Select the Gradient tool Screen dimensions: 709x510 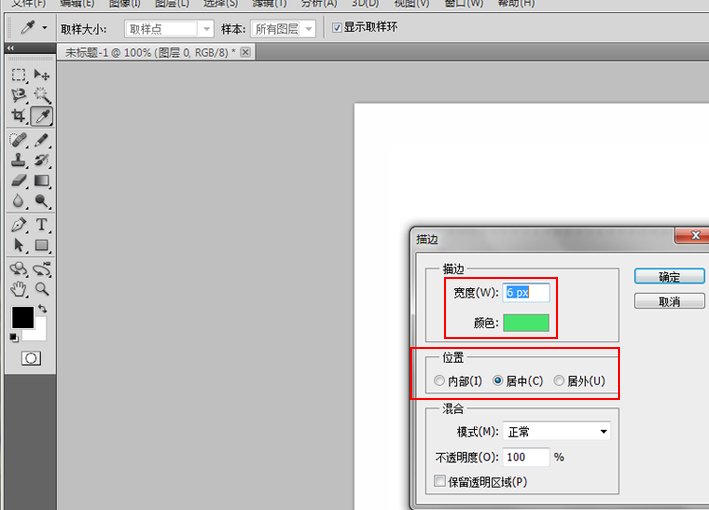tap(42, 180)
